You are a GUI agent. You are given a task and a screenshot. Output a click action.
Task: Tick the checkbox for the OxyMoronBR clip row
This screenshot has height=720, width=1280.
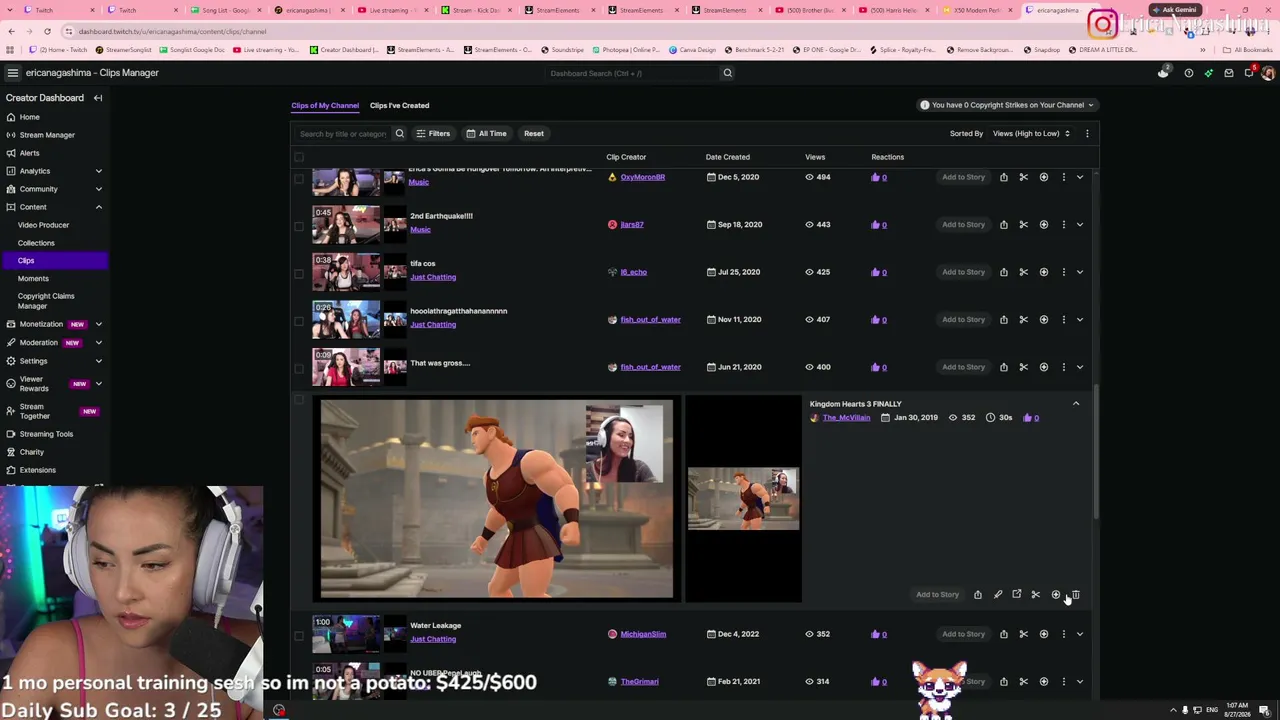299,178
